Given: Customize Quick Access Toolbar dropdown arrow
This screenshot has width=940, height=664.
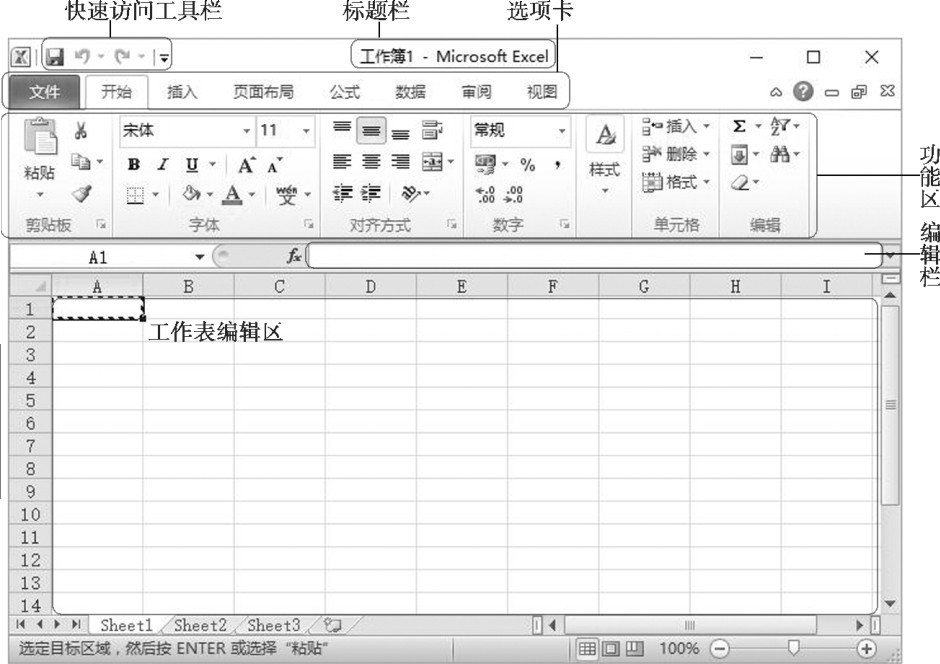Looking at the screenshot, I should [x=163, y=58].
